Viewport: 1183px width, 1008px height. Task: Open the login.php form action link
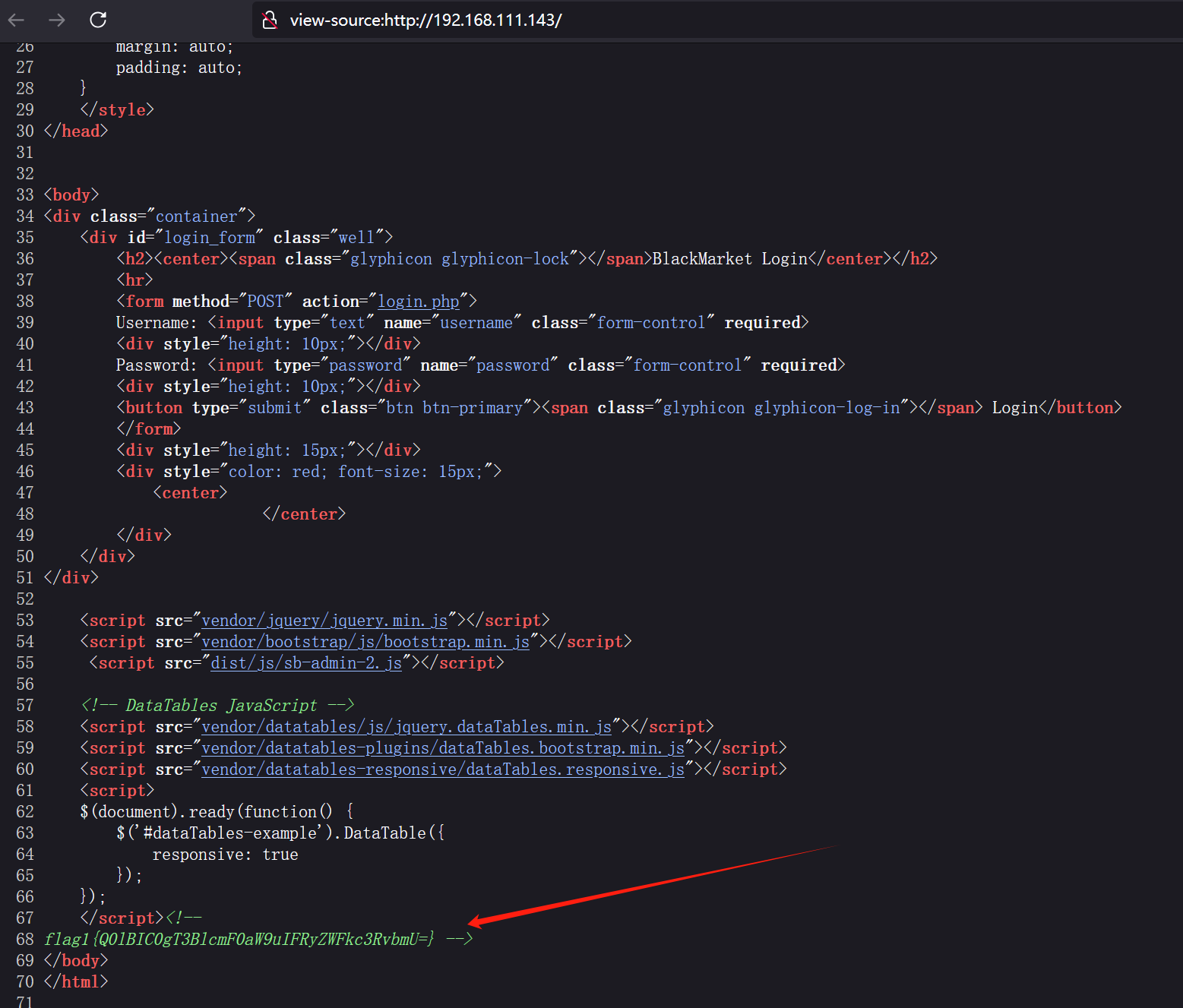[x=419, y=302]
